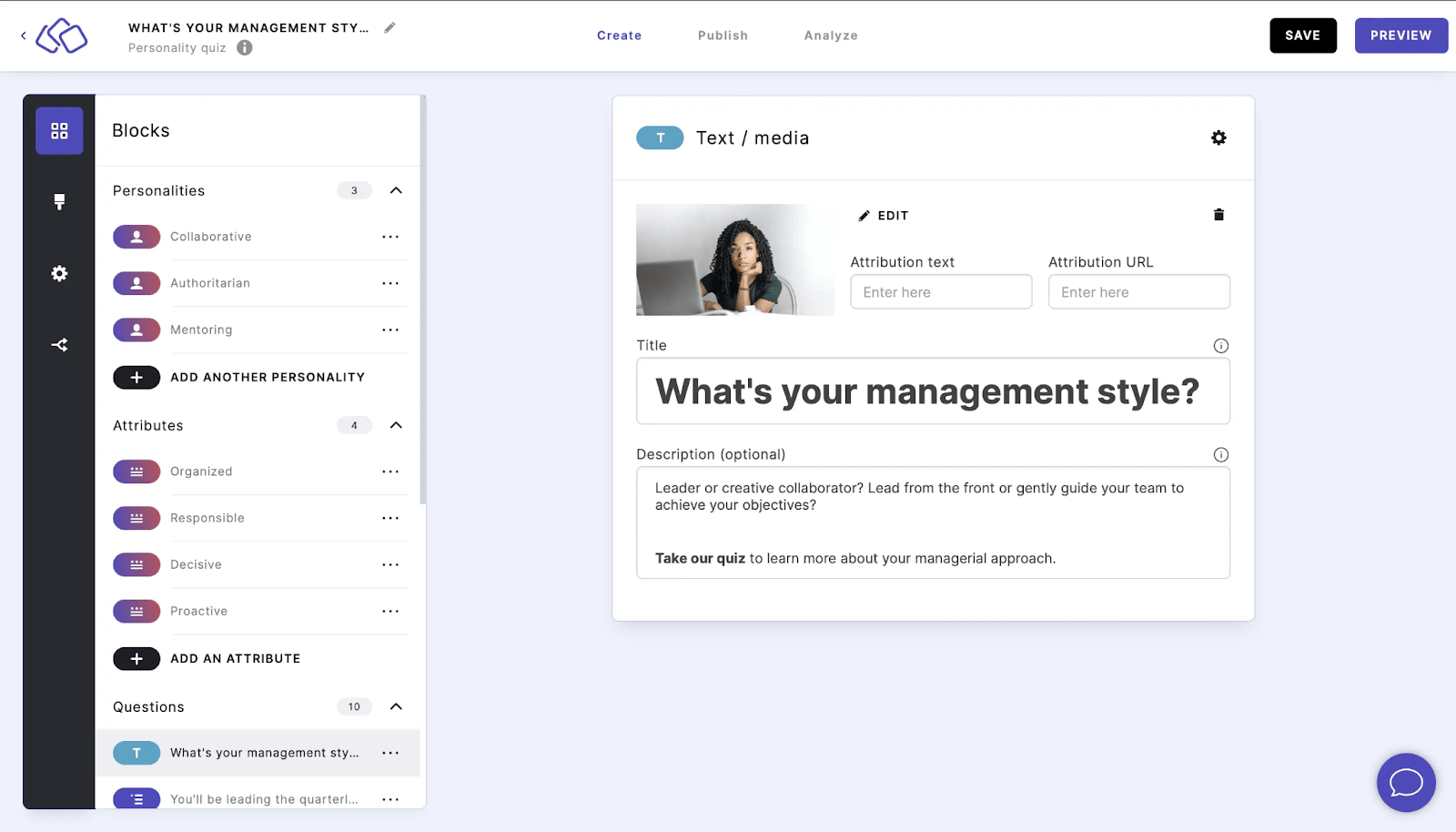Open the chat support bubble
Image resolution: width=1456 pixels, height=832 pixels.
coord(1406,782)
